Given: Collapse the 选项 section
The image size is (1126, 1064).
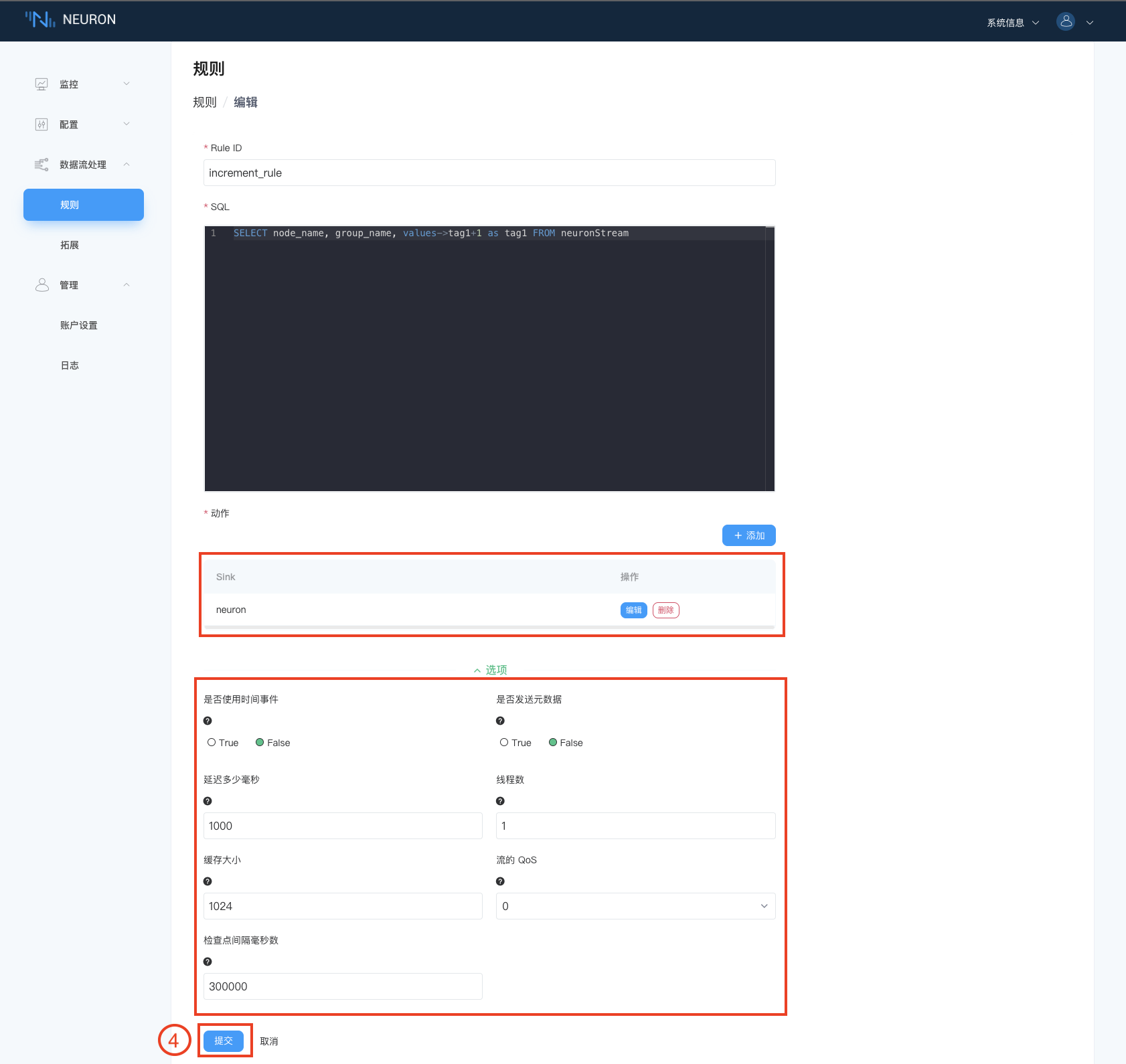Looking at the screenshot, I should 490,670.
